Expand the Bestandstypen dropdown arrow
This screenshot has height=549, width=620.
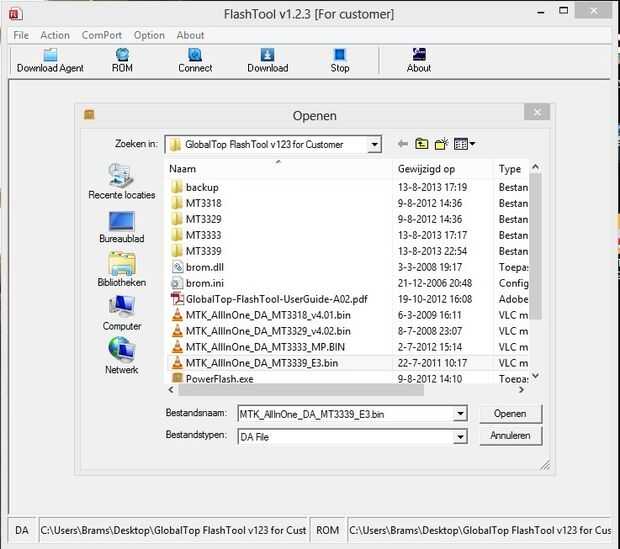click(460, 437)
